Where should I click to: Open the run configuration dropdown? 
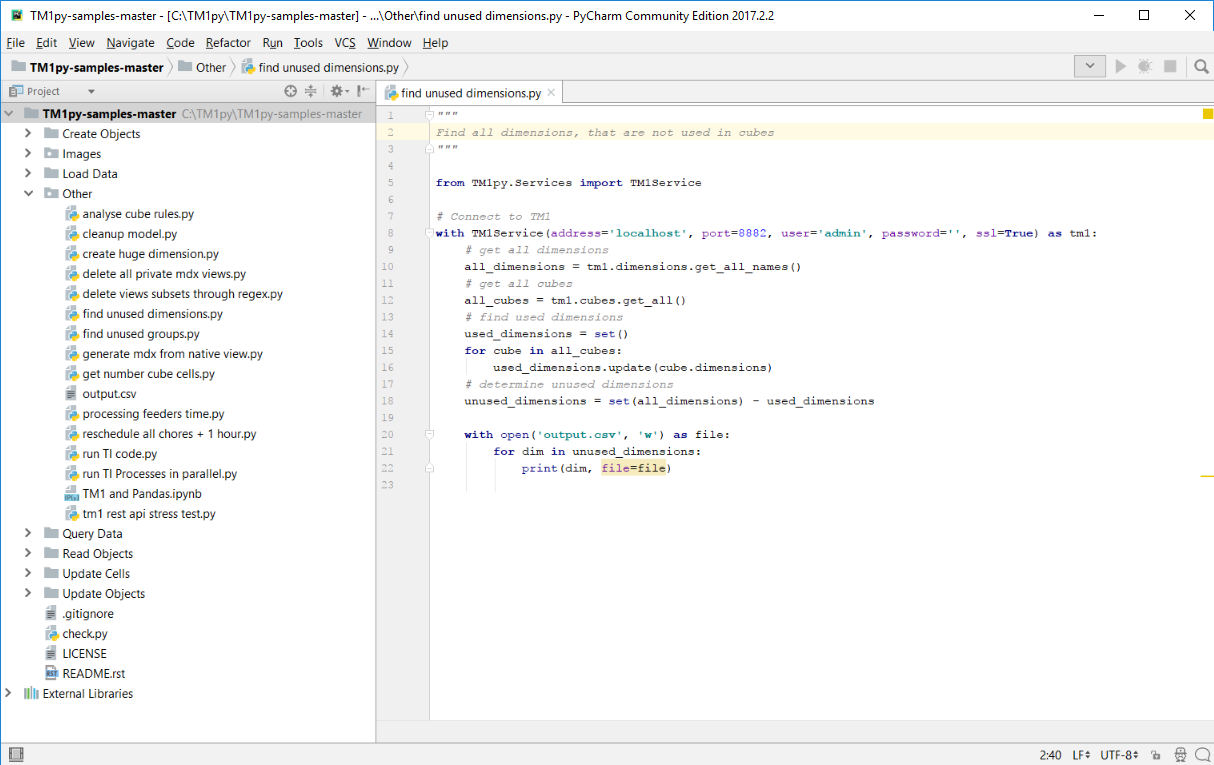coord(1089,67)
